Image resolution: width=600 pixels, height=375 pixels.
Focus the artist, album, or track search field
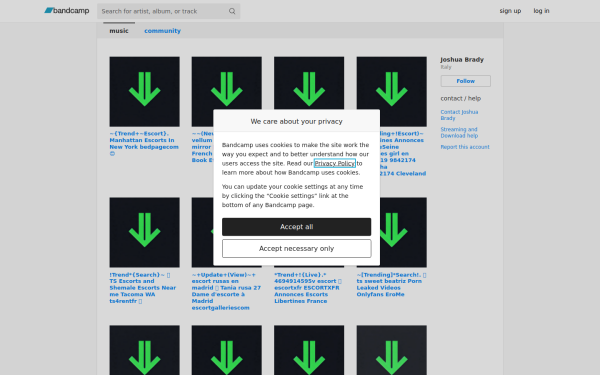pos(168,11)
